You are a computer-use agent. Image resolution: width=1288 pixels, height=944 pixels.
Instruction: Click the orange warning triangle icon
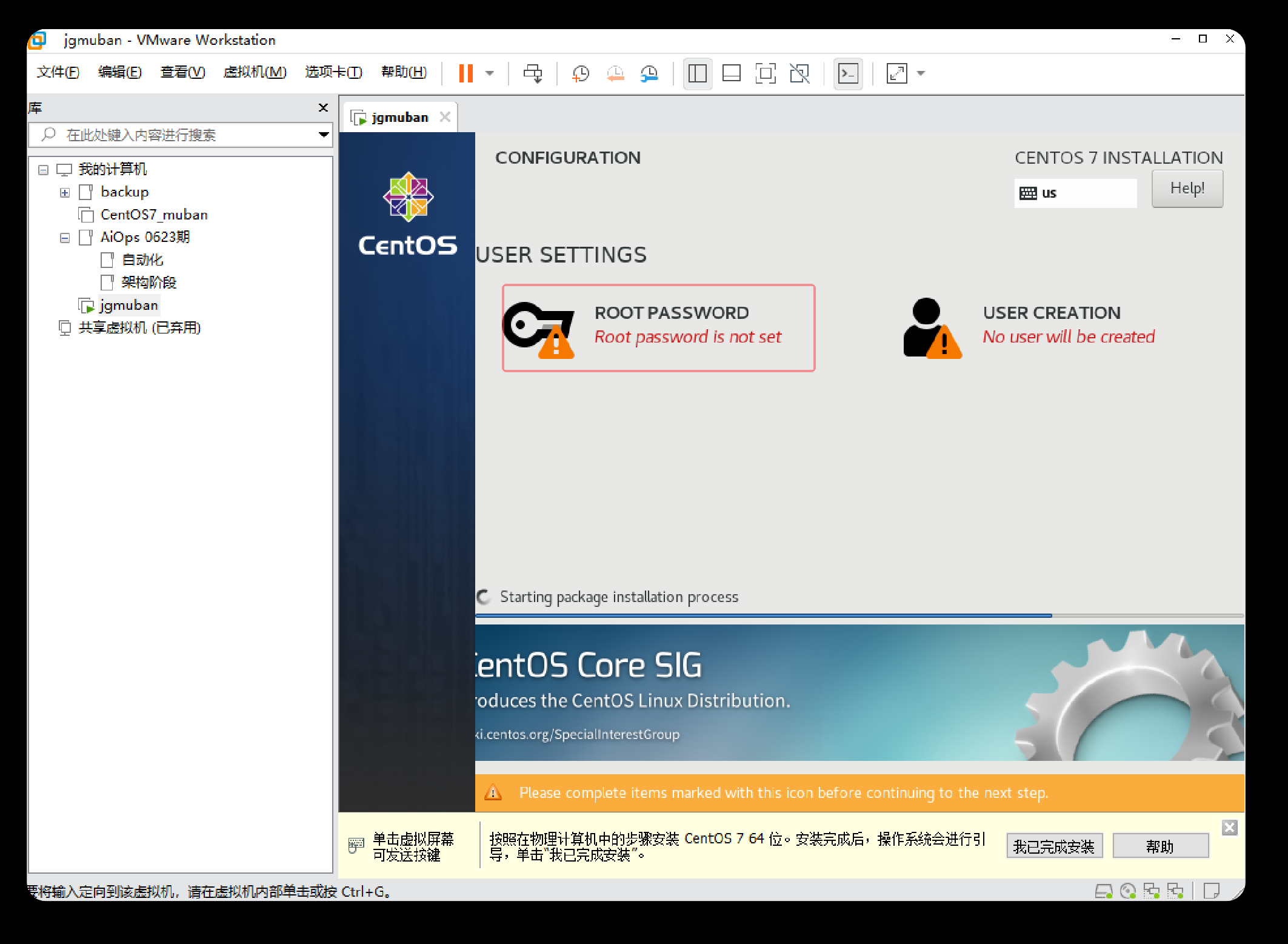pyautogui.click(x=493, y=792)
